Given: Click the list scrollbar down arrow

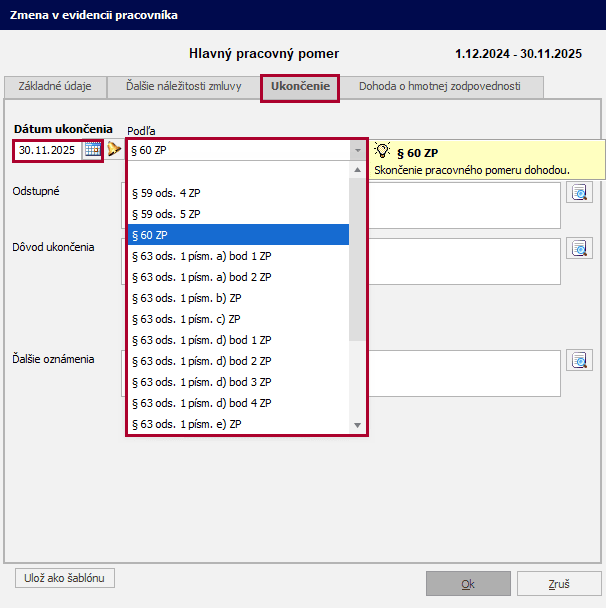Looking at the screenshot, I should [x=357, y=425].
